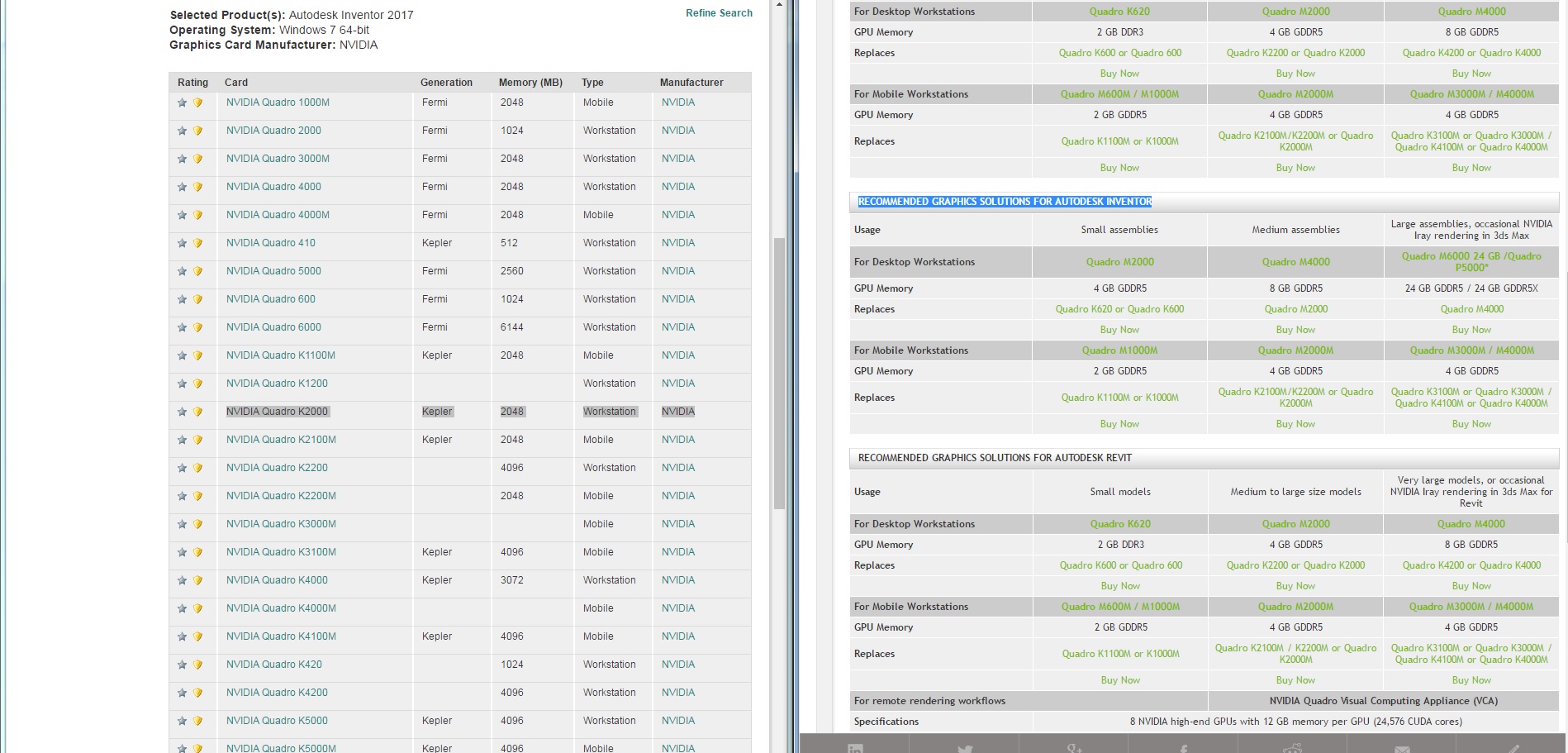
Task: Click the Quadro K4200 or Quadro K4000 link in Revit section
Action: (1471, 565)
